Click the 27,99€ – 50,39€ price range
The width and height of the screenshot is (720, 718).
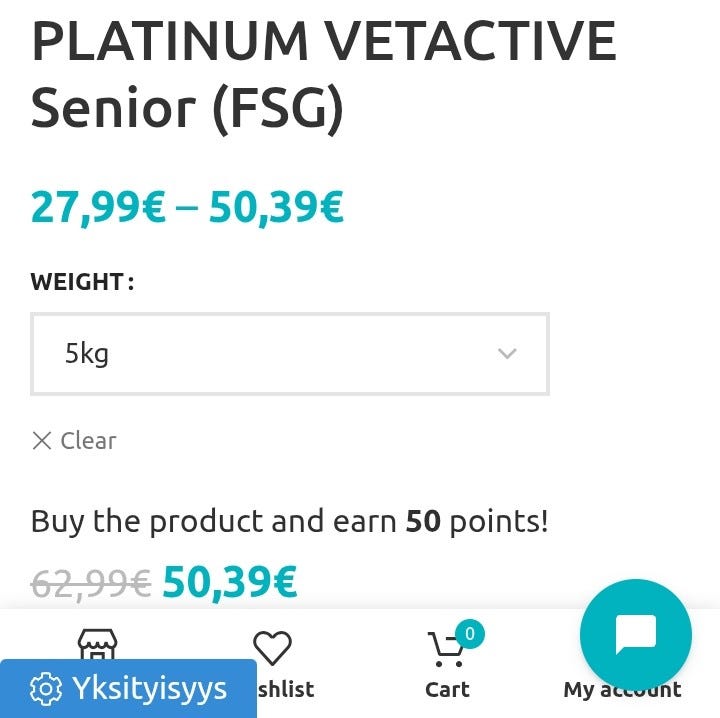pyautogui.click(x=187, y=207)
